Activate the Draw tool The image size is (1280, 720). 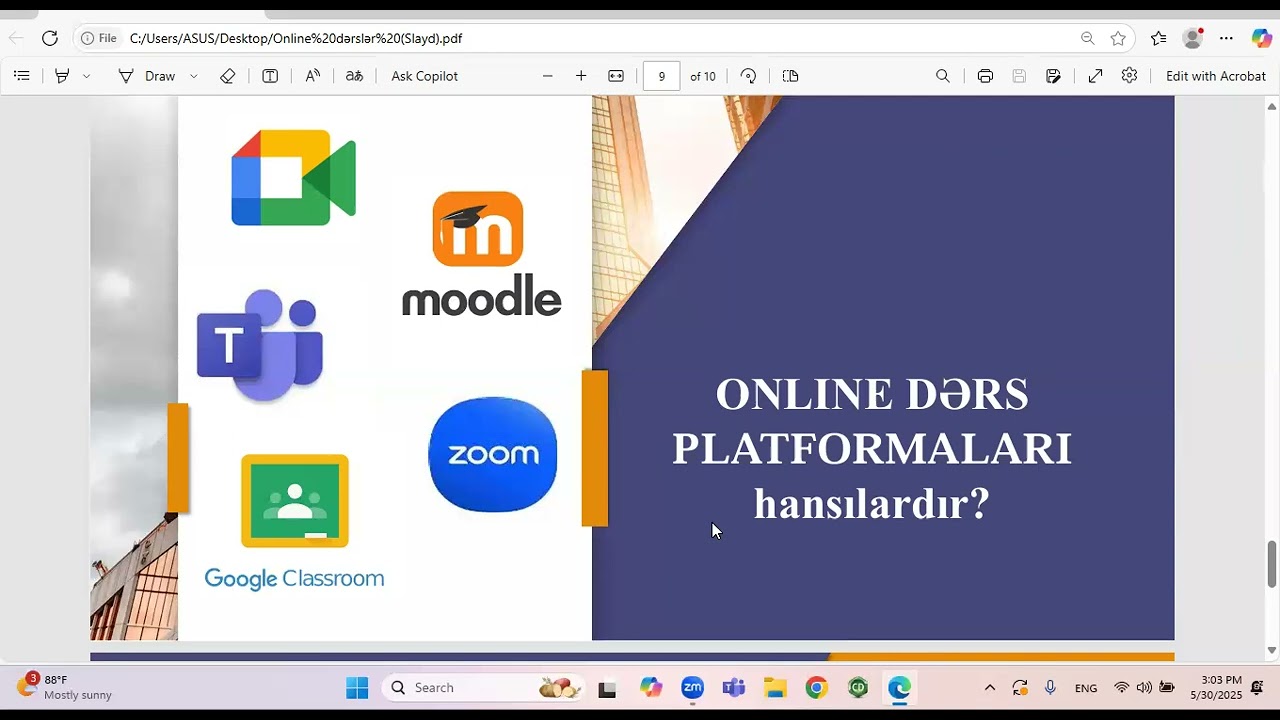[147, 76]
